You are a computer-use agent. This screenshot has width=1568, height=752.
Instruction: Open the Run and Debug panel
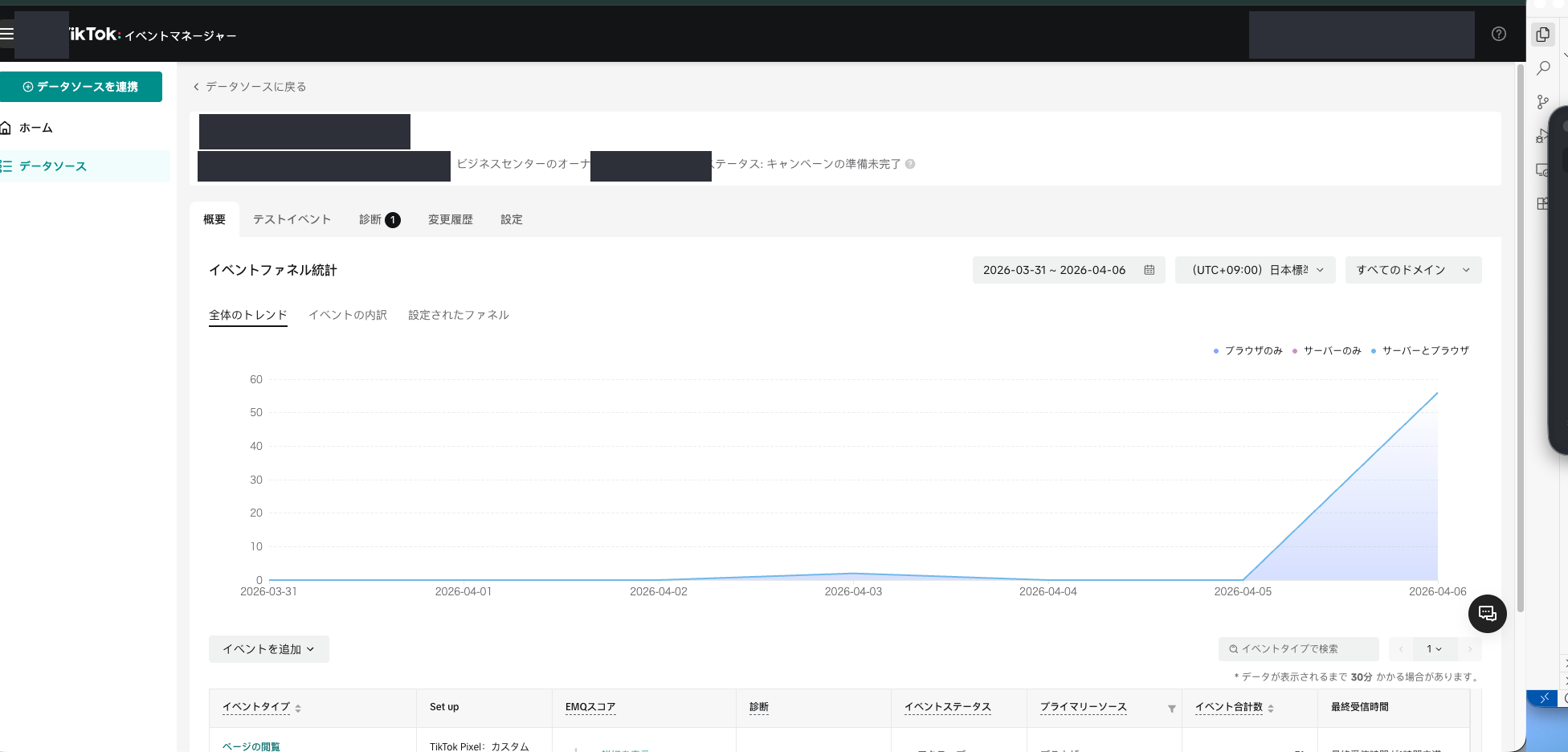tap(1542, 135)
